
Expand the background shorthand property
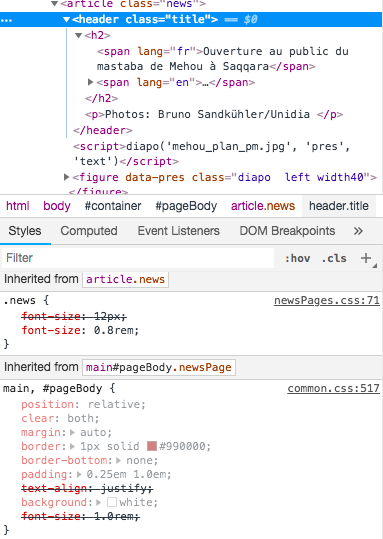(x=99, y=503)
